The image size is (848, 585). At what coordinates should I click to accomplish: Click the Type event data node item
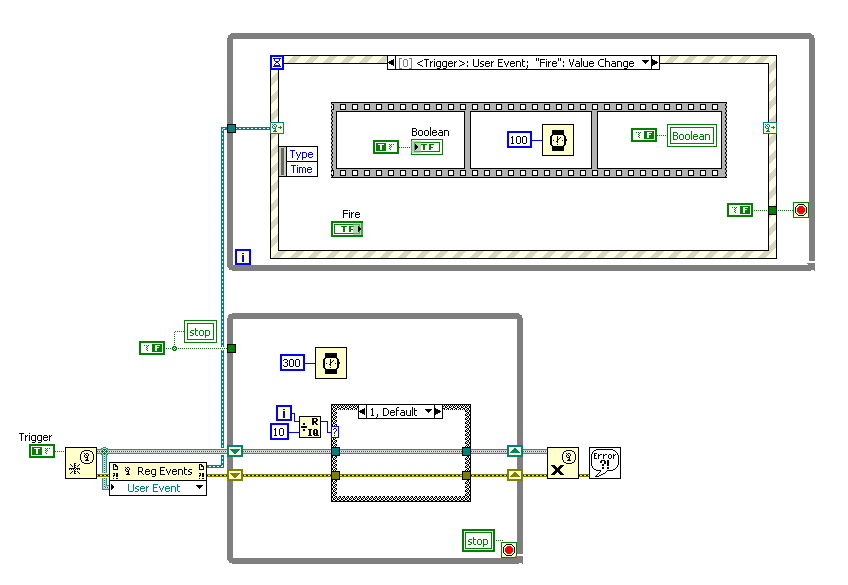click(x=301, y=154)
